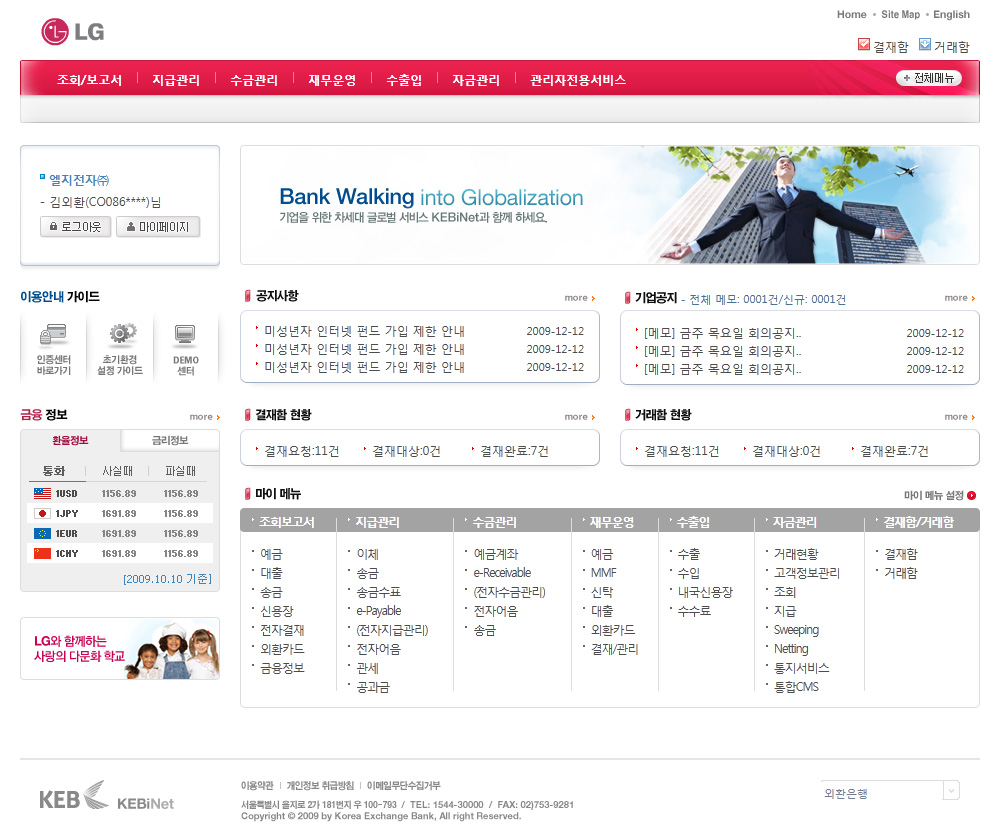Open Sweeping under 자금관리
The height and width of the screenshot is (840, 1000).
tap(796, 630)
